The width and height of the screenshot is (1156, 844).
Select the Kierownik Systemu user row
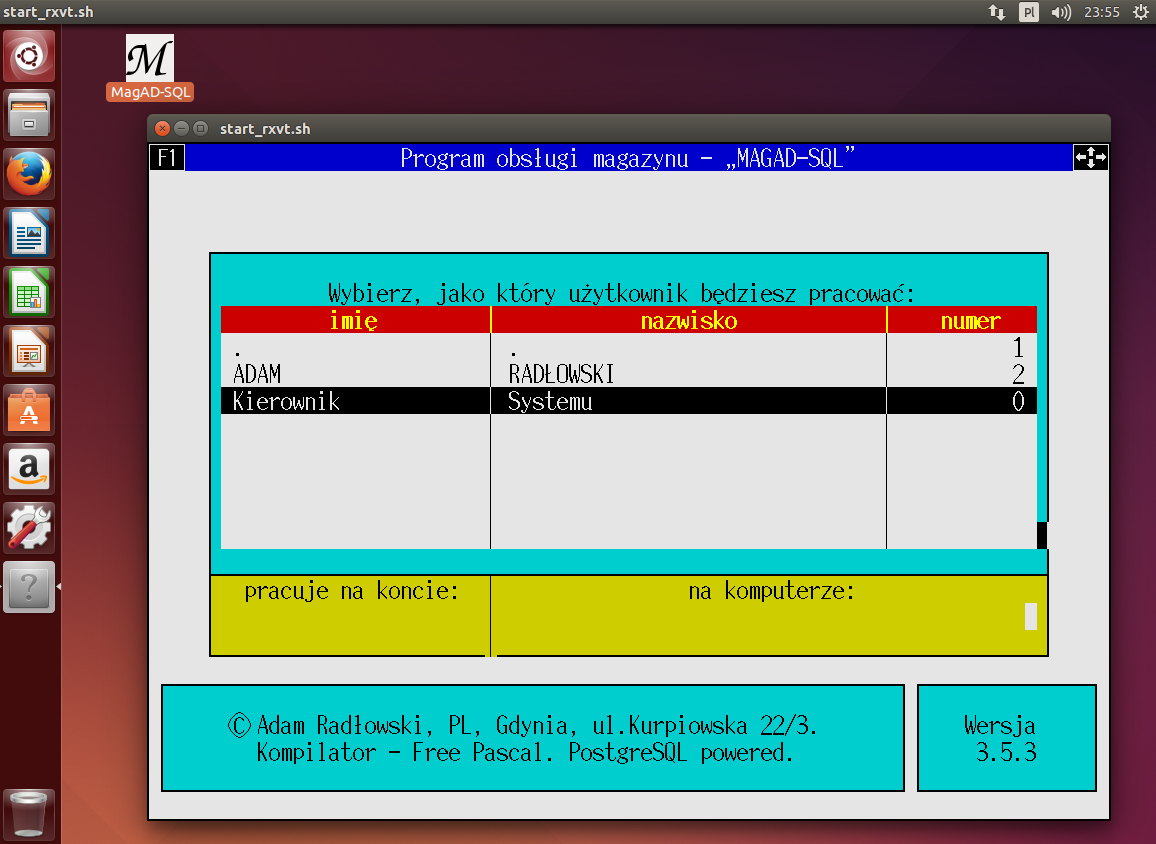point(350,401)
